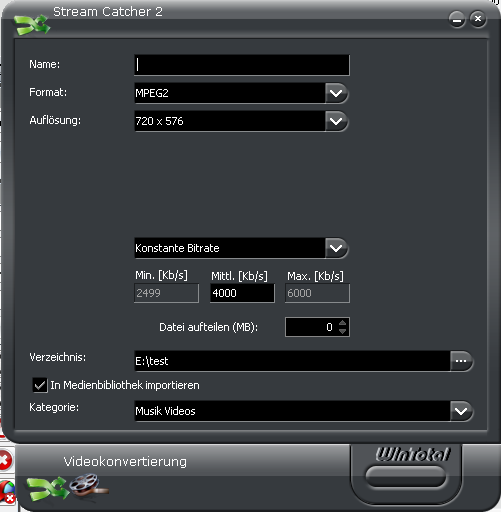Click the Kategorie: label
Viewport: 501px width, 512px height.
click(x=54, y=408)
